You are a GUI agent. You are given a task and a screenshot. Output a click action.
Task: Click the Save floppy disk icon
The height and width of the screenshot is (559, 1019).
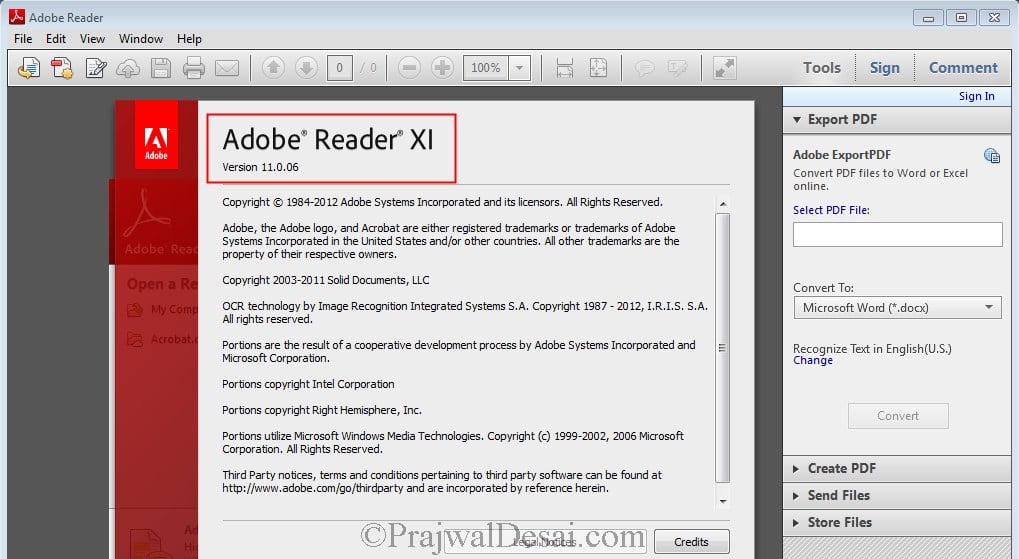161,68
